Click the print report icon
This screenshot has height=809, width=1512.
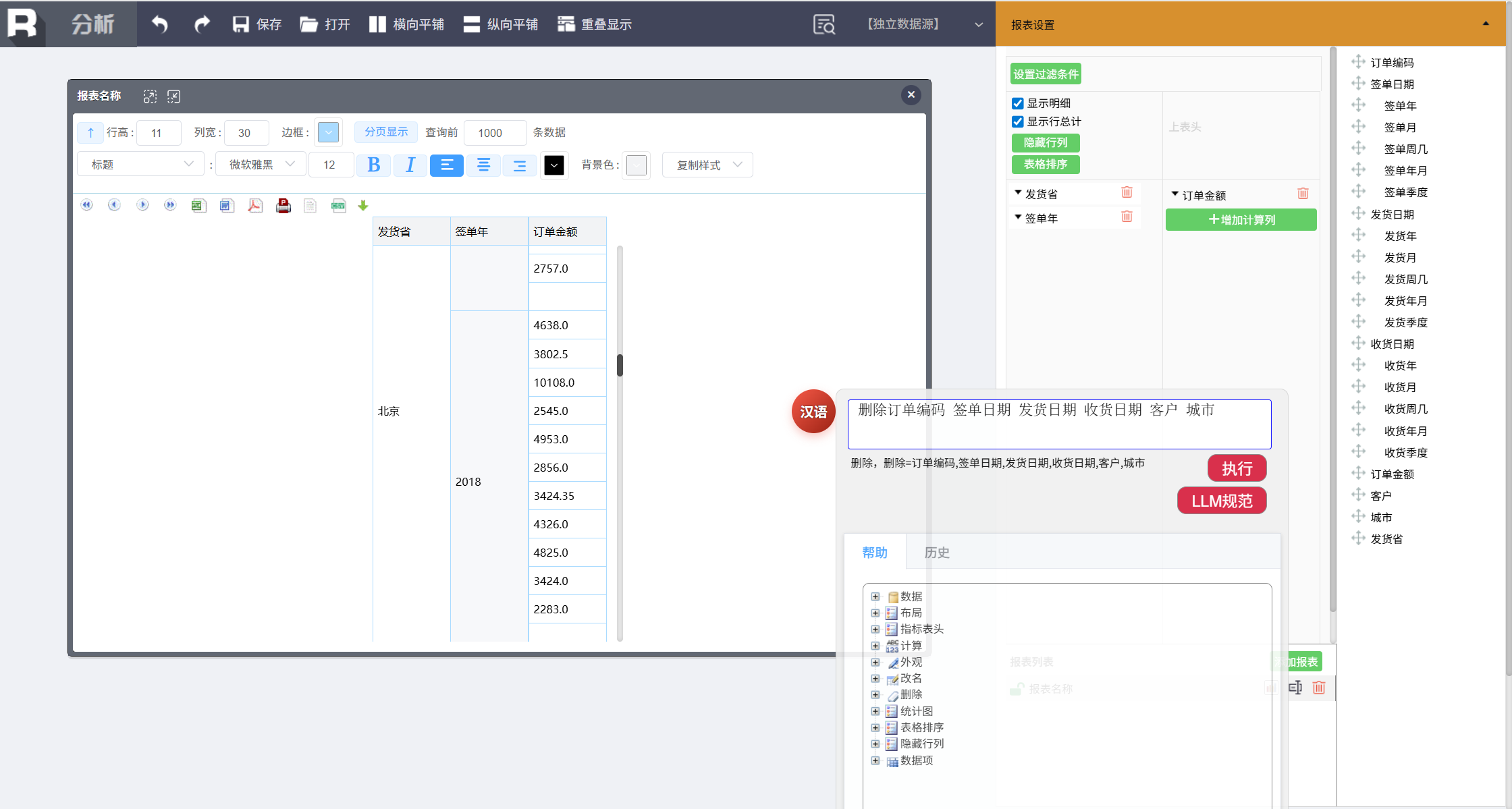click(283, 206)
